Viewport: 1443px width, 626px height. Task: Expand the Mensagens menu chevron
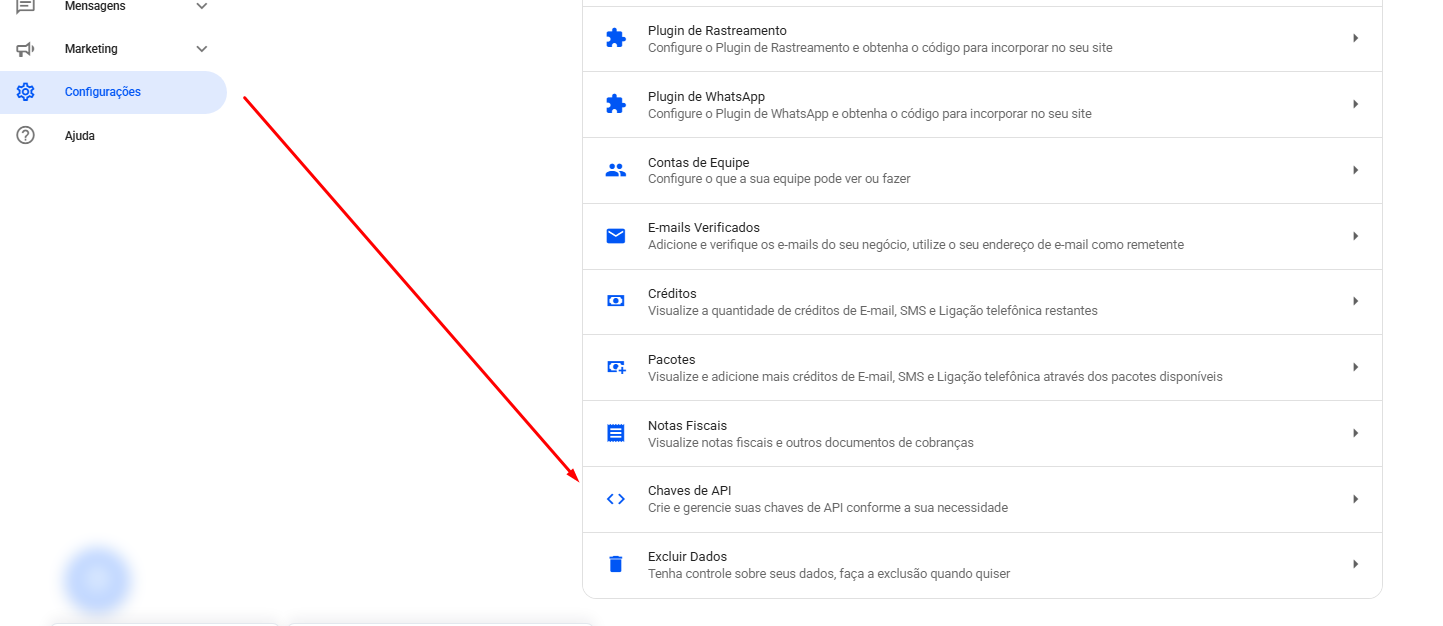[202, 6]
